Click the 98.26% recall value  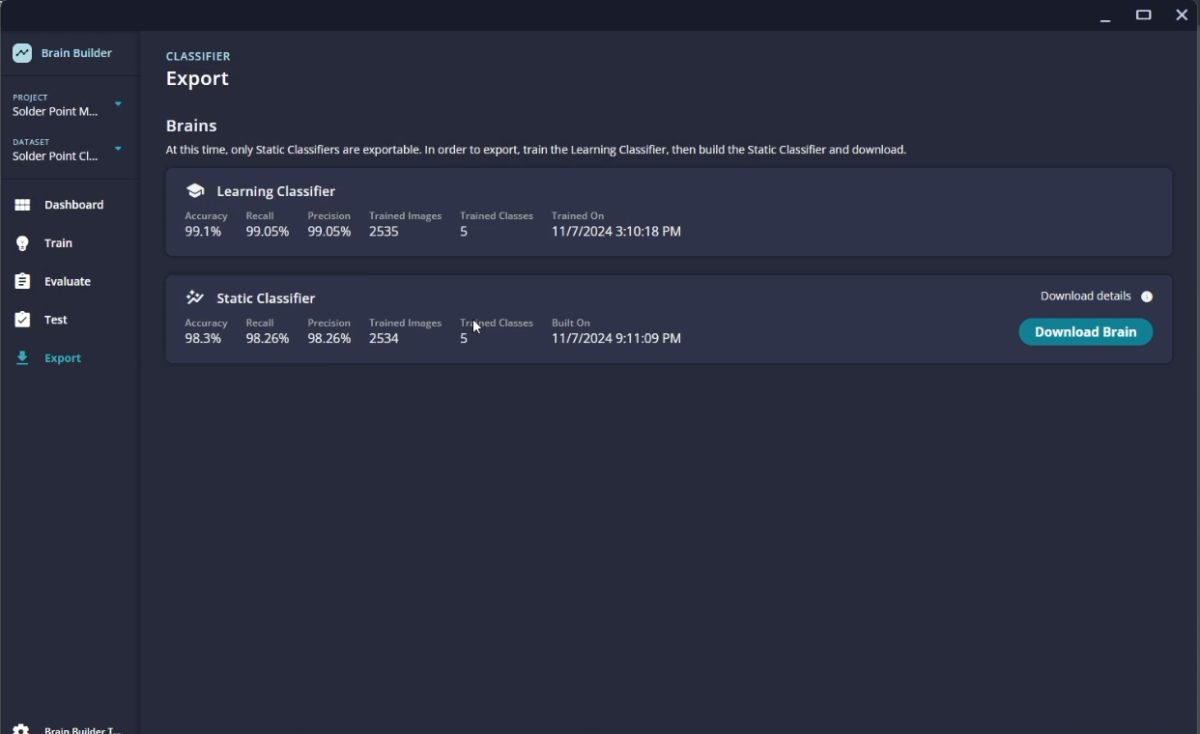[267, 338]
